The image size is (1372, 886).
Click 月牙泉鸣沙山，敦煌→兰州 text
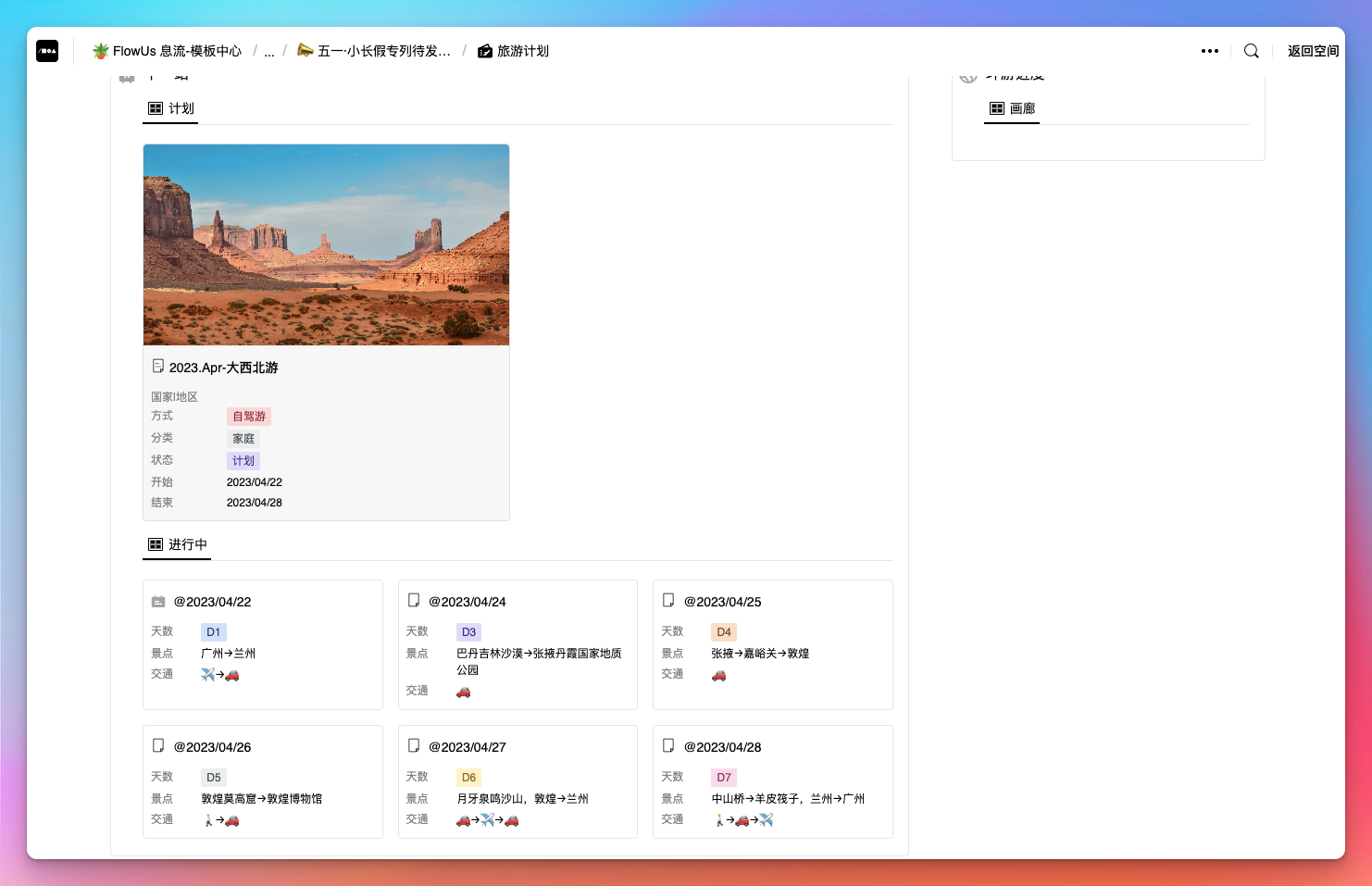pyautogui.click(x=522, y=799)
